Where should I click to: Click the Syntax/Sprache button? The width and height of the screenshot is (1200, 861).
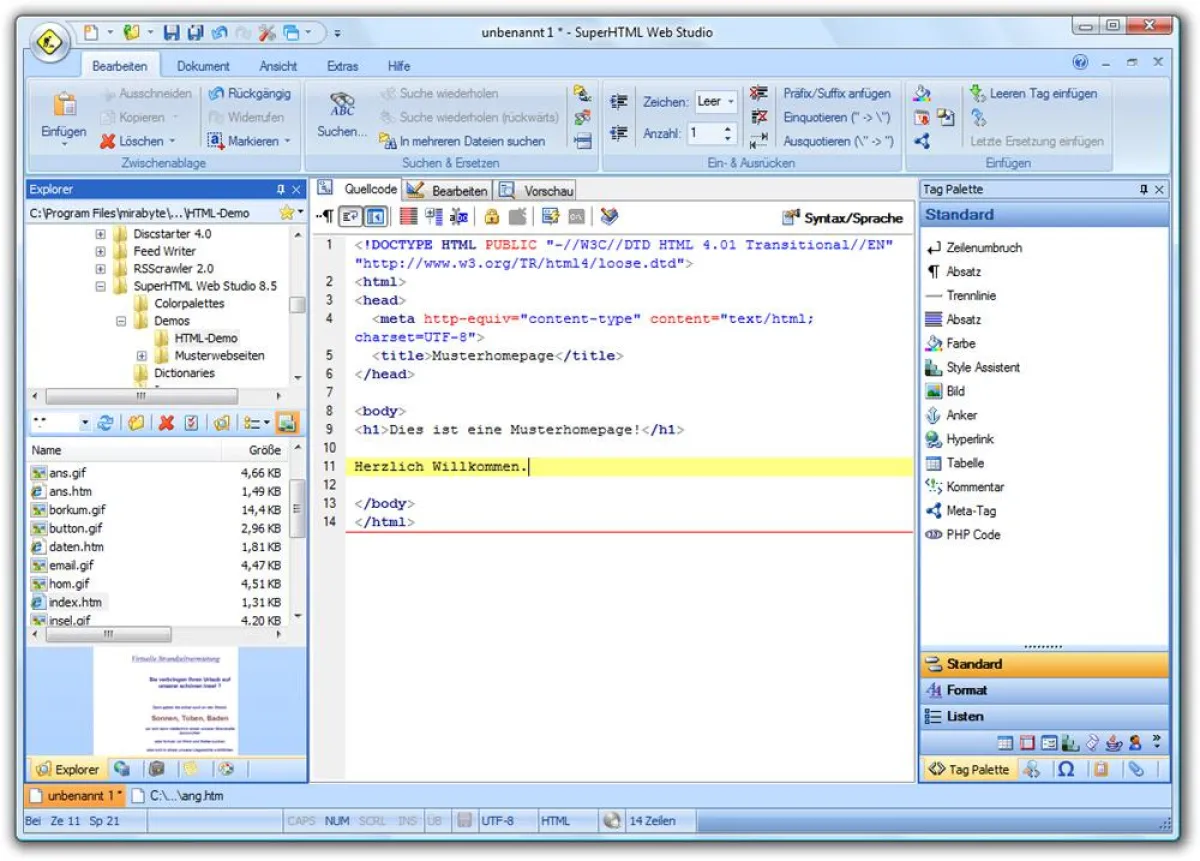pos(846,218)
